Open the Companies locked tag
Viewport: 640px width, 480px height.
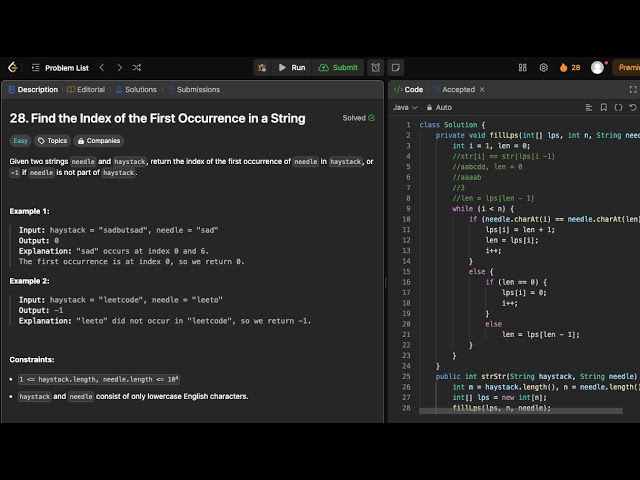click(x=99, y=141)
